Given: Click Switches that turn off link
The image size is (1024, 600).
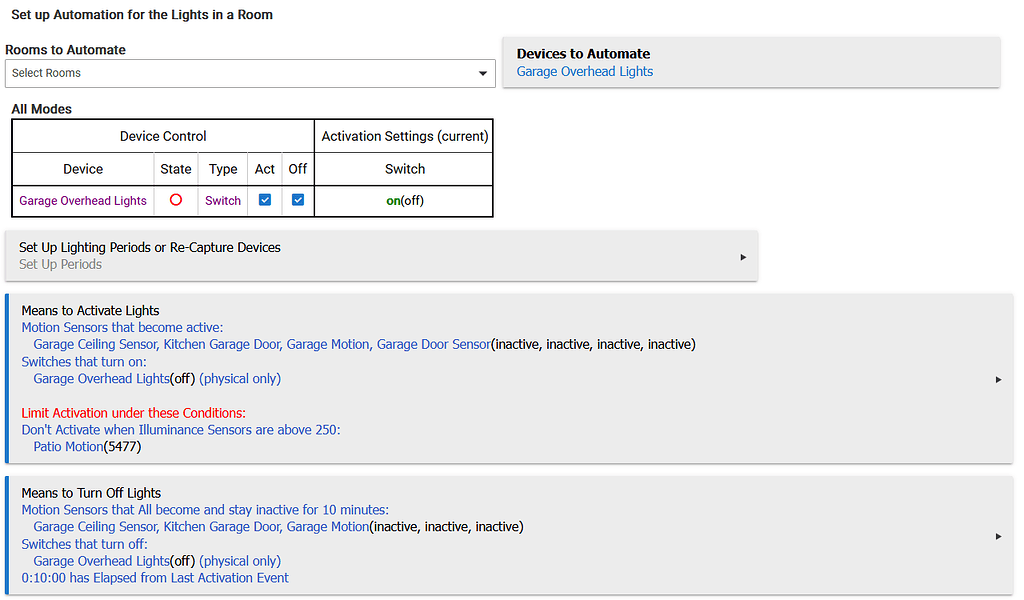Looking at the screenshot, I should (x=84, y=544).
